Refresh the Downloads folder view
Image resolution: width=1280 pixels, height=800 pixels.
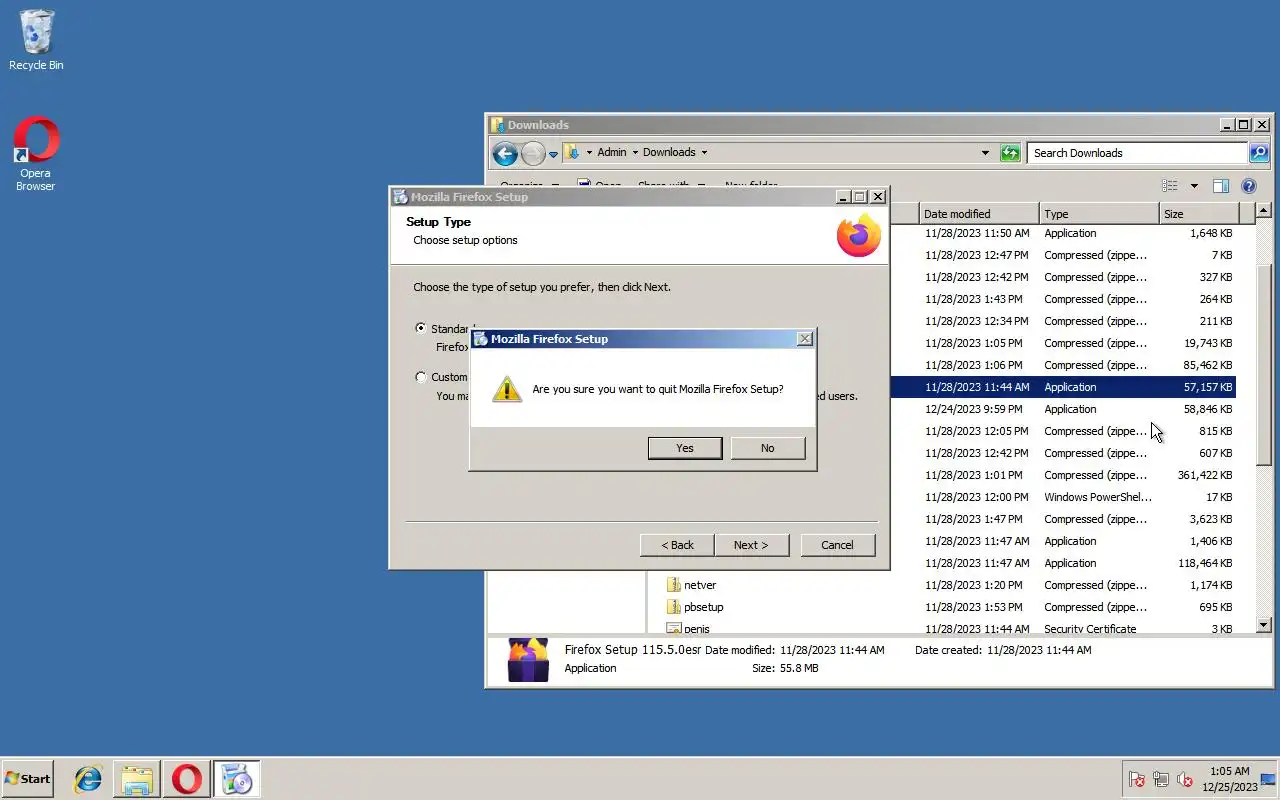pos(1010,153)
